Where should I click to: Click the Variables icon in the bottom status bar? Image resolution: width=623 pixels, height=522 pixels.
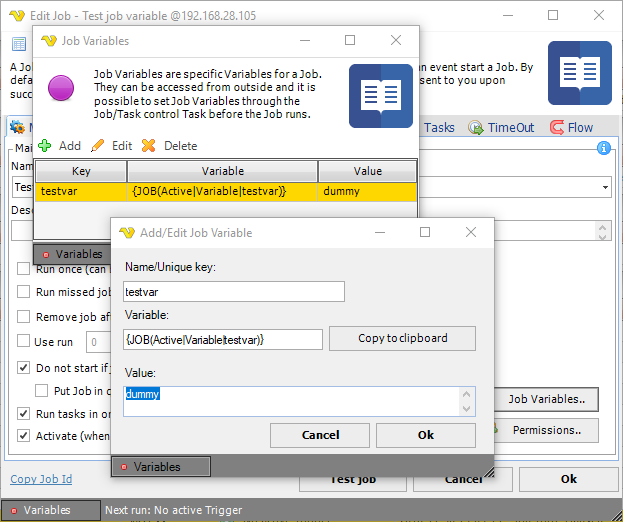(13, 510)
